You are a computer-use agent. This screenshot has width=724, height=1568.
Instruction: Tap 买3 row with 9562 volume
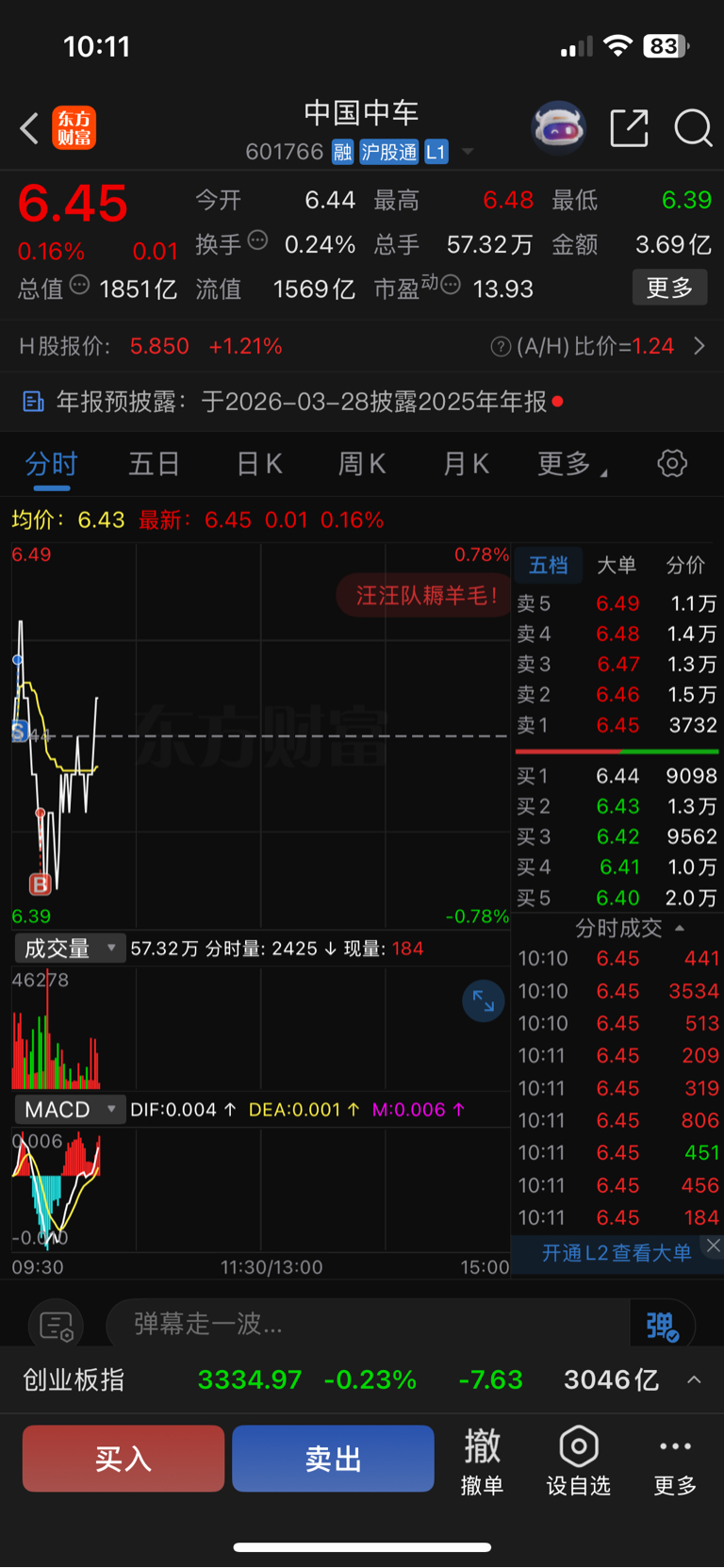click(x=617, y=836)
